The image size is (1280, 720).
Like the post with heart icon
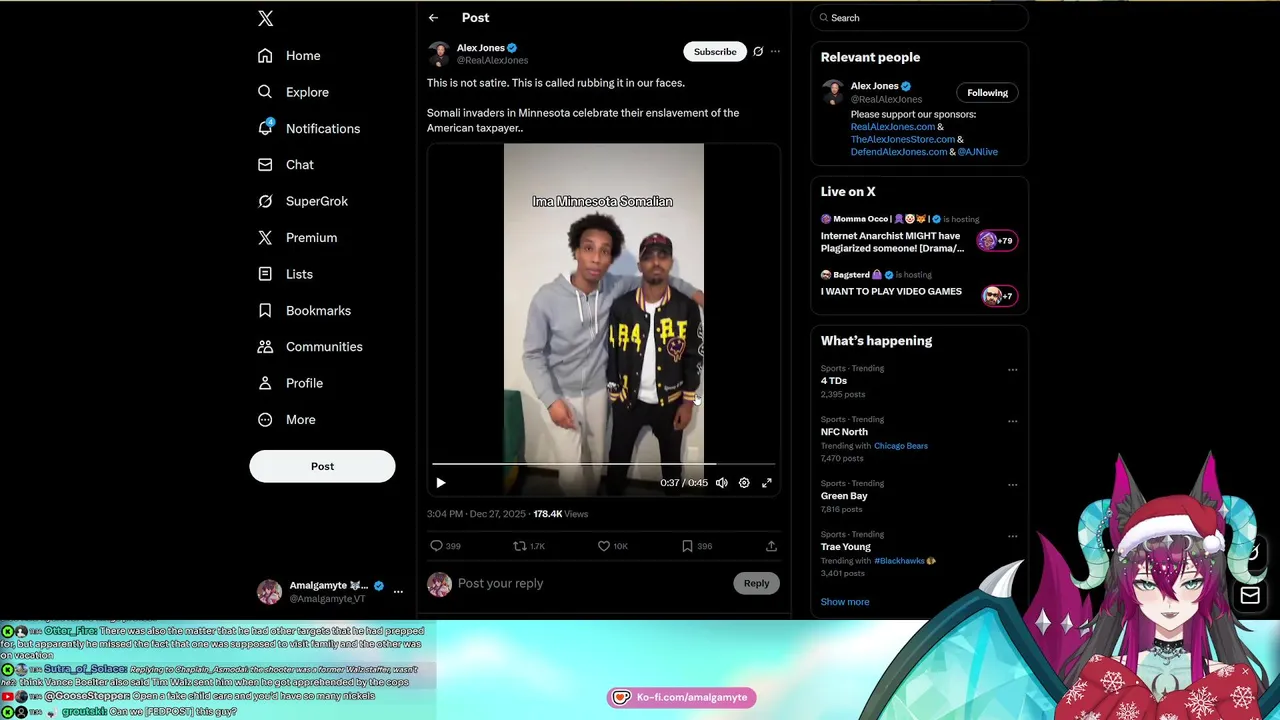tap(603, 546)
